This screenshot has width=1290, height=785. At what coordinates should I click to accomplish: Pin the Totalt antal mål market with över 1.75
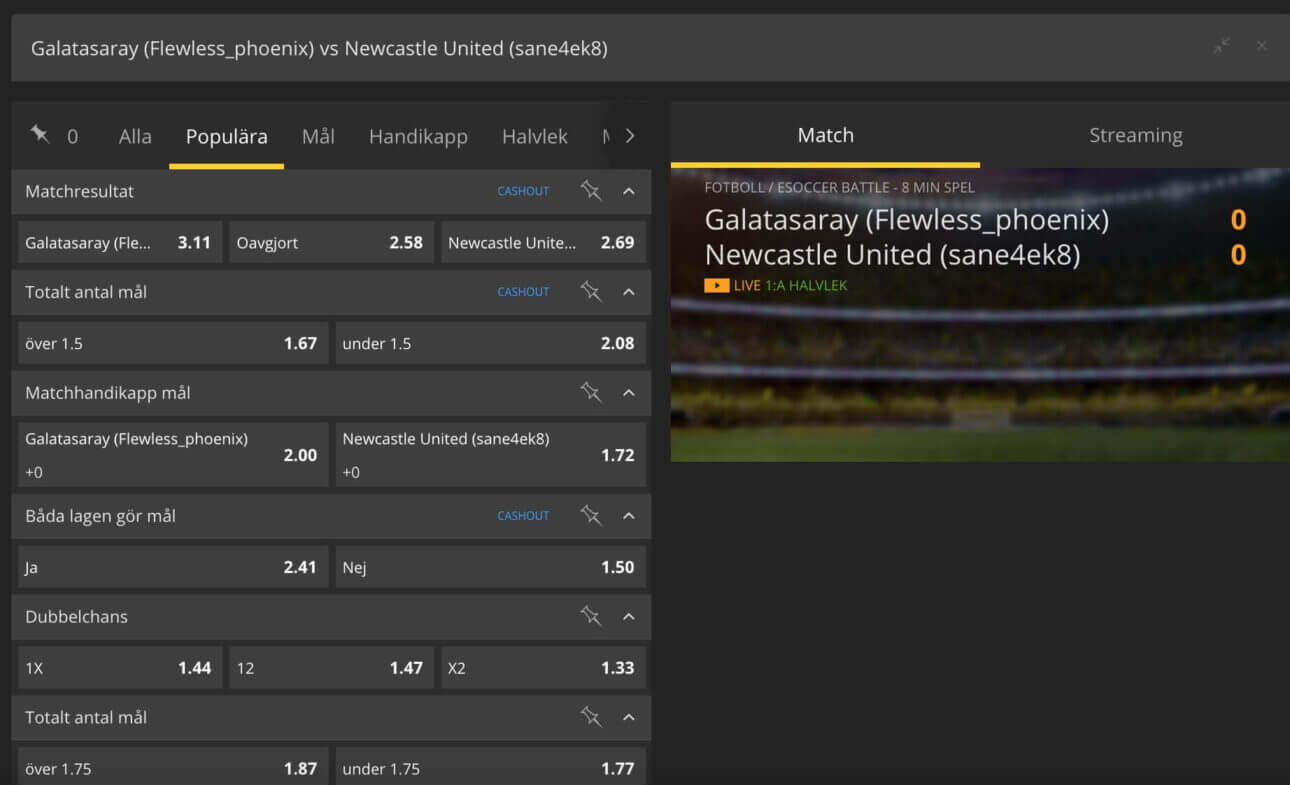[591, 717]
